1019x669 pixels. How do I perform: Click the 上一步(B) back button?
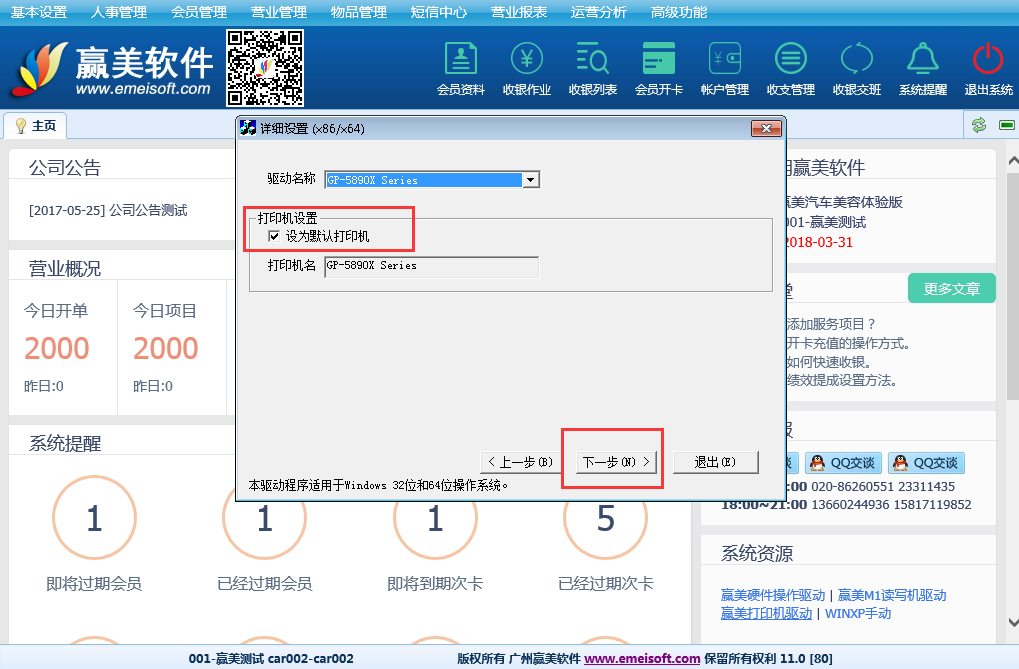point(518,462)
